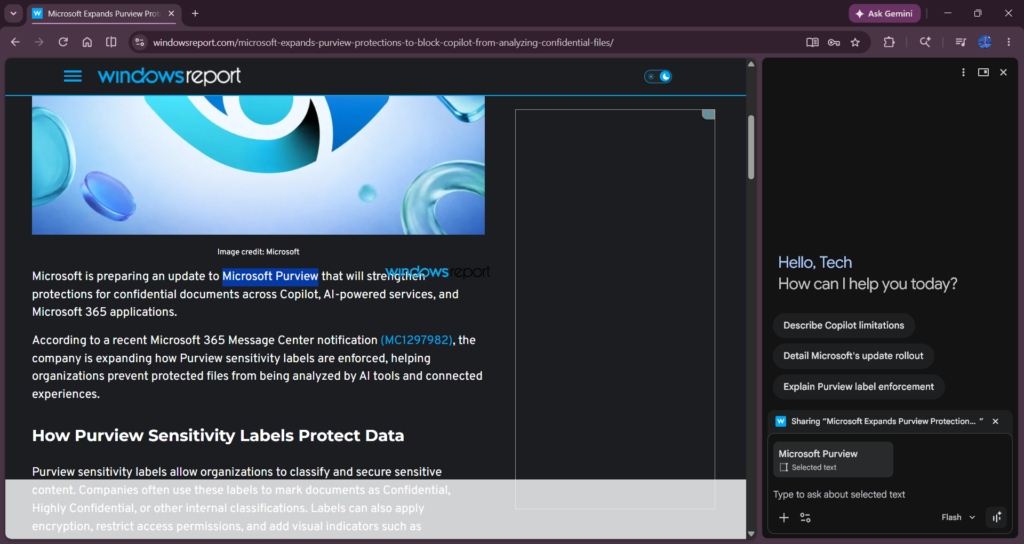Click the scrollbar up arrow

pos(751,64)
